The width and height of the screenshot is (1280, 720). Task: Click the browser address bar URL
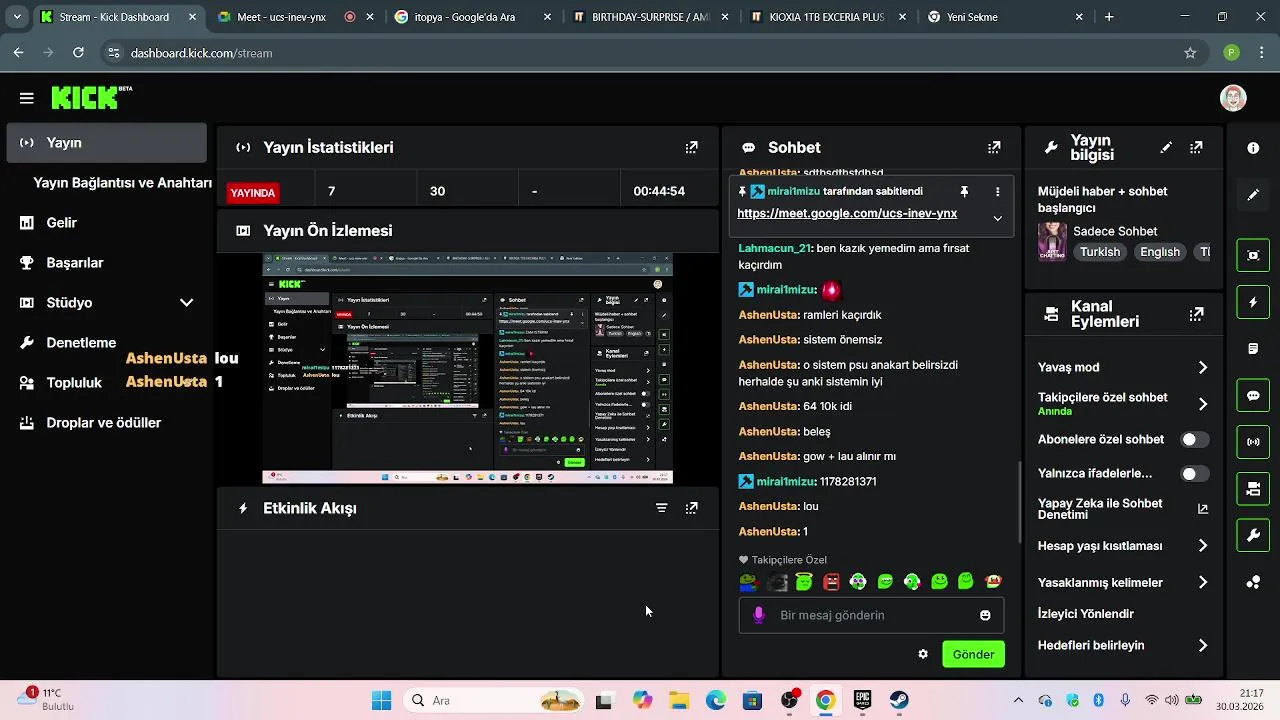201,53
